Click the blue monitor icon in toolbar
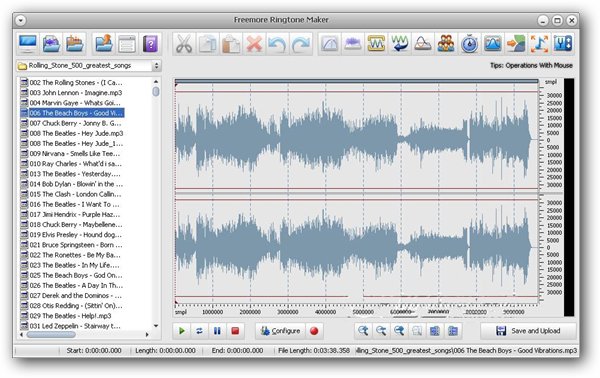The image size is (600, 378). (28, 44)
